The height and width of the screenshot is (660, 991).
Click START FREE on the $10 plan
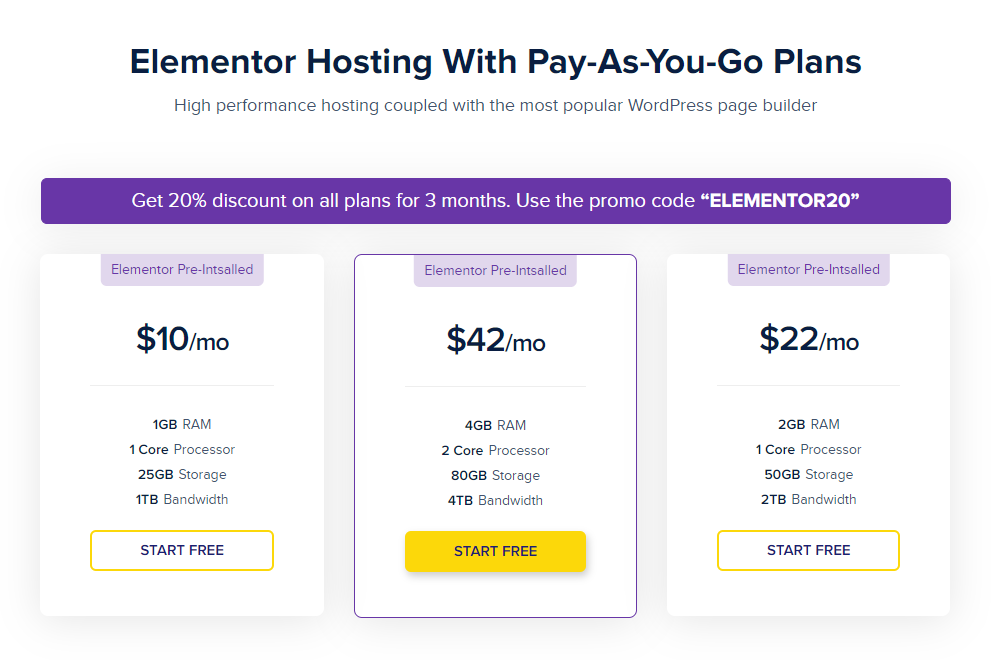pyautogui.click(x=182, y=550)
